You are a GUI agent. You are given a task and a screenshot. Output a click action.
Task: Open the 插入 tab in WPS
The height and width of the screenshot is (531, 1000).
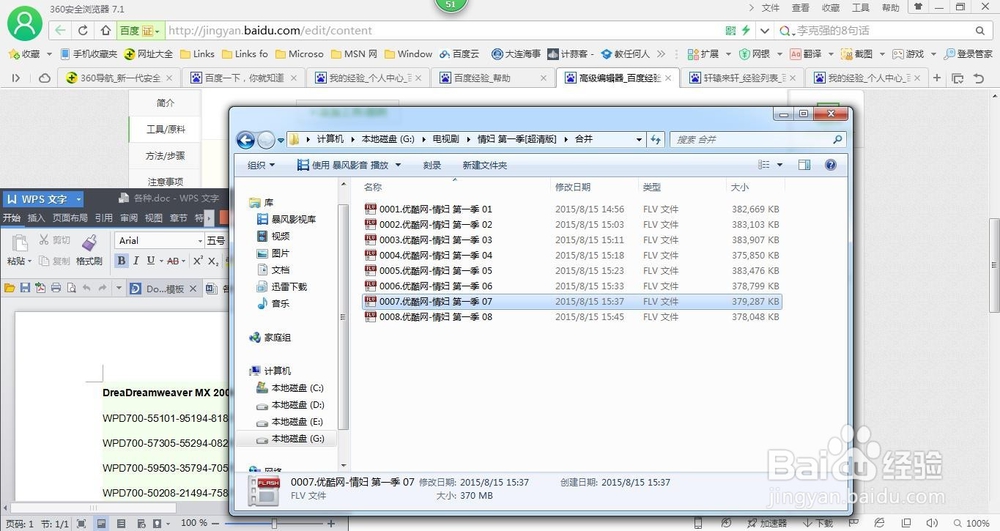[36, 218]
